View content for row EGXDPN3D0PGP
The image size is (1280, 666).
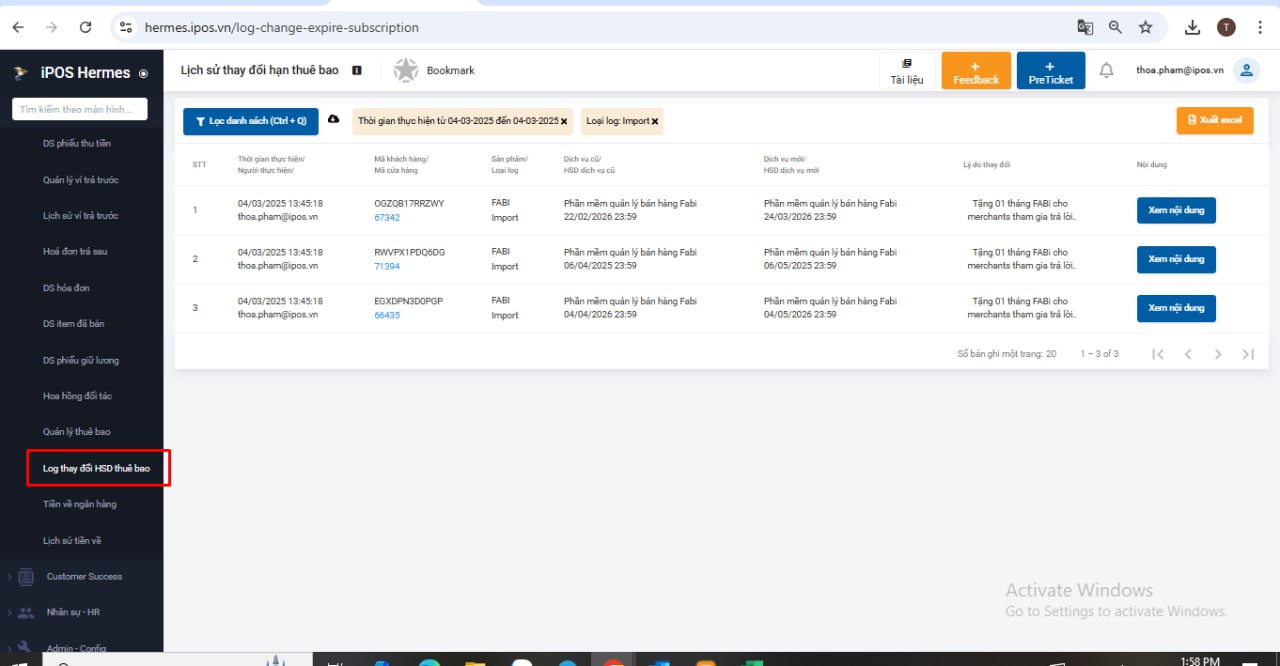[x=1176, y=308]
